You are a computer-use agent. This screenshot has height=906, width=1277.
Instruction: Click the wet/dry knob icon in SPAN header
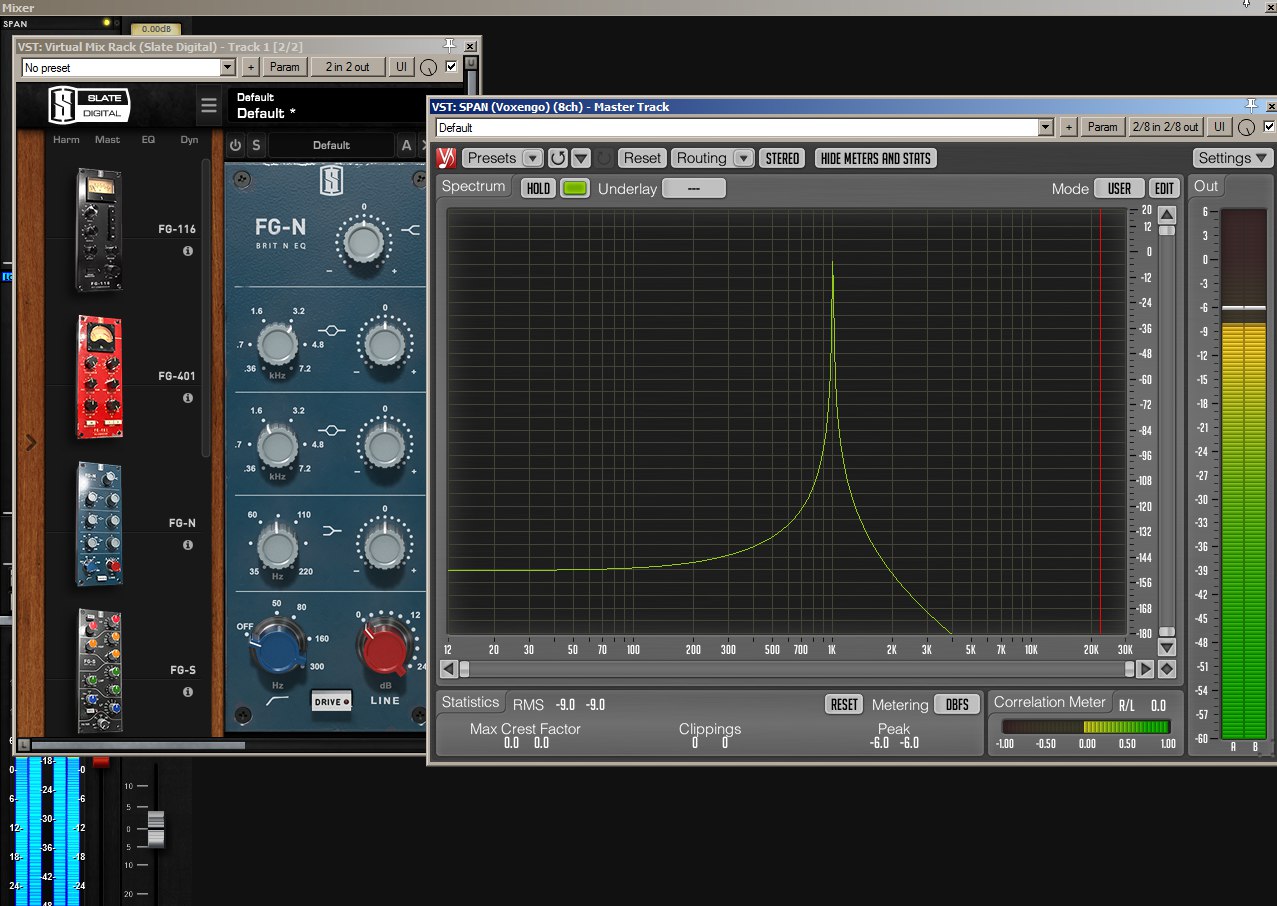click(x=1246, y=128)
